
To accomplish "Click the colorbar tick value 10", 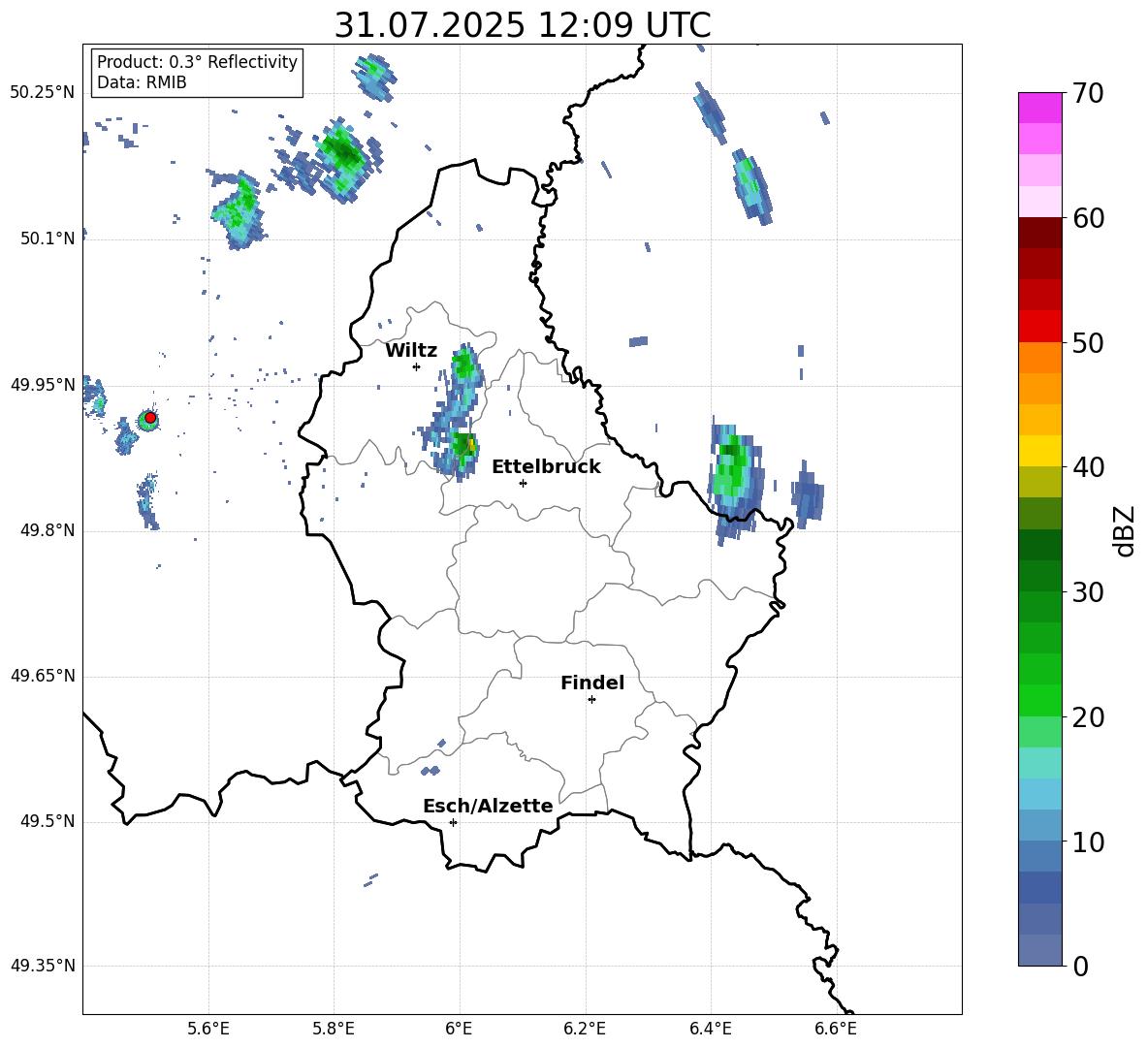I will (1088, 842).
